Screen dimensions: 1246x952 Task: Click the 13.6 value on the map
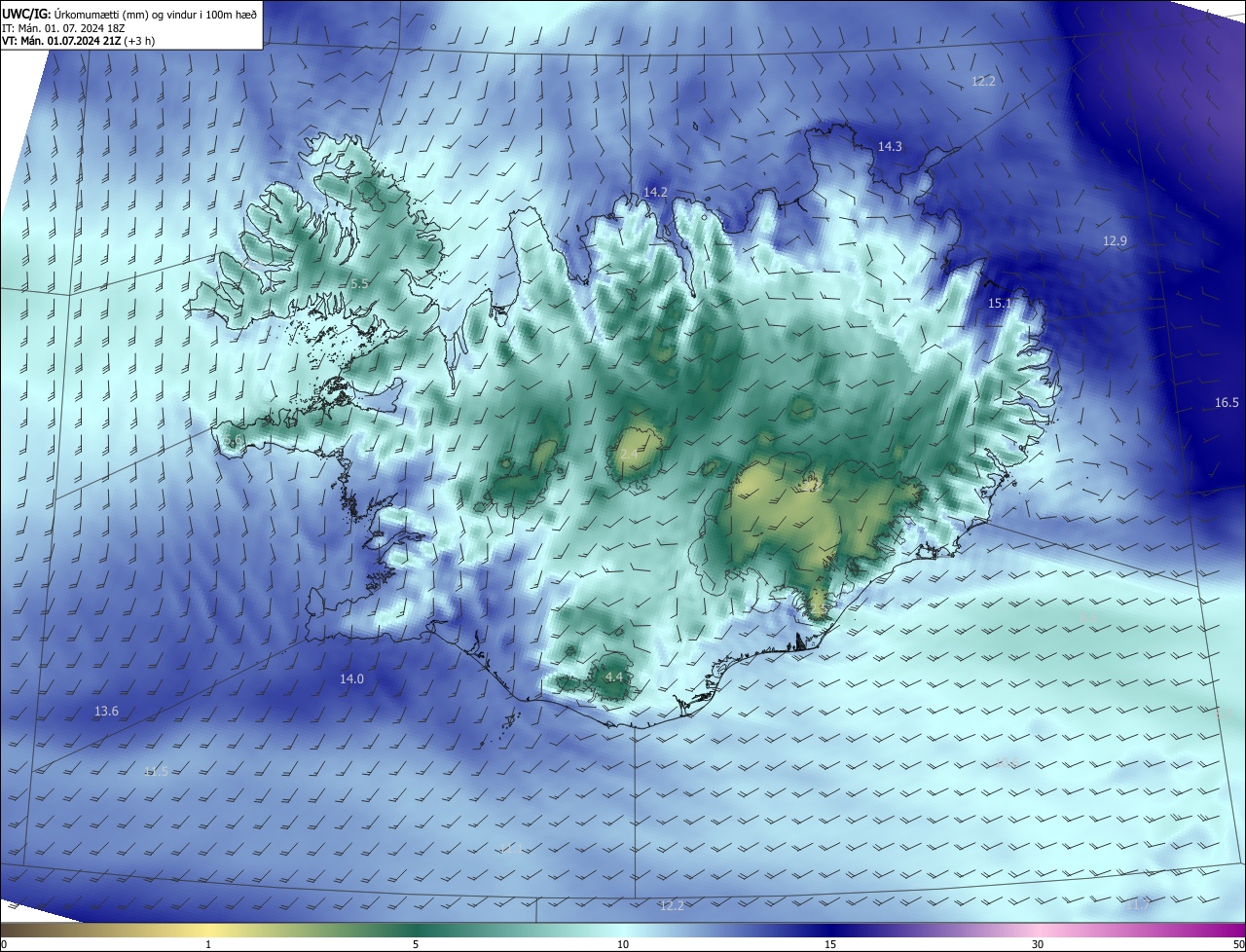point(106,711)
